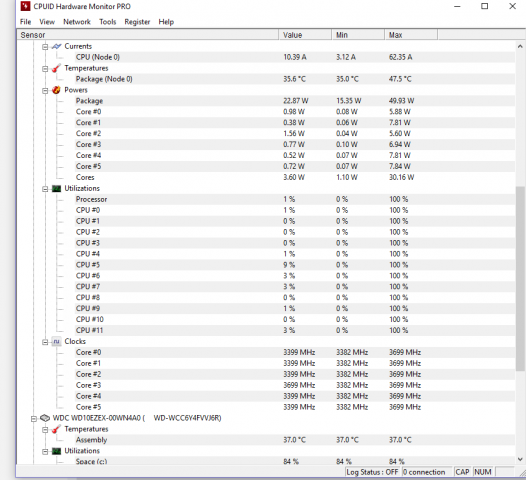526x480 pixels.
Task: Click the scrollbar down arrow
Action: 520,459
